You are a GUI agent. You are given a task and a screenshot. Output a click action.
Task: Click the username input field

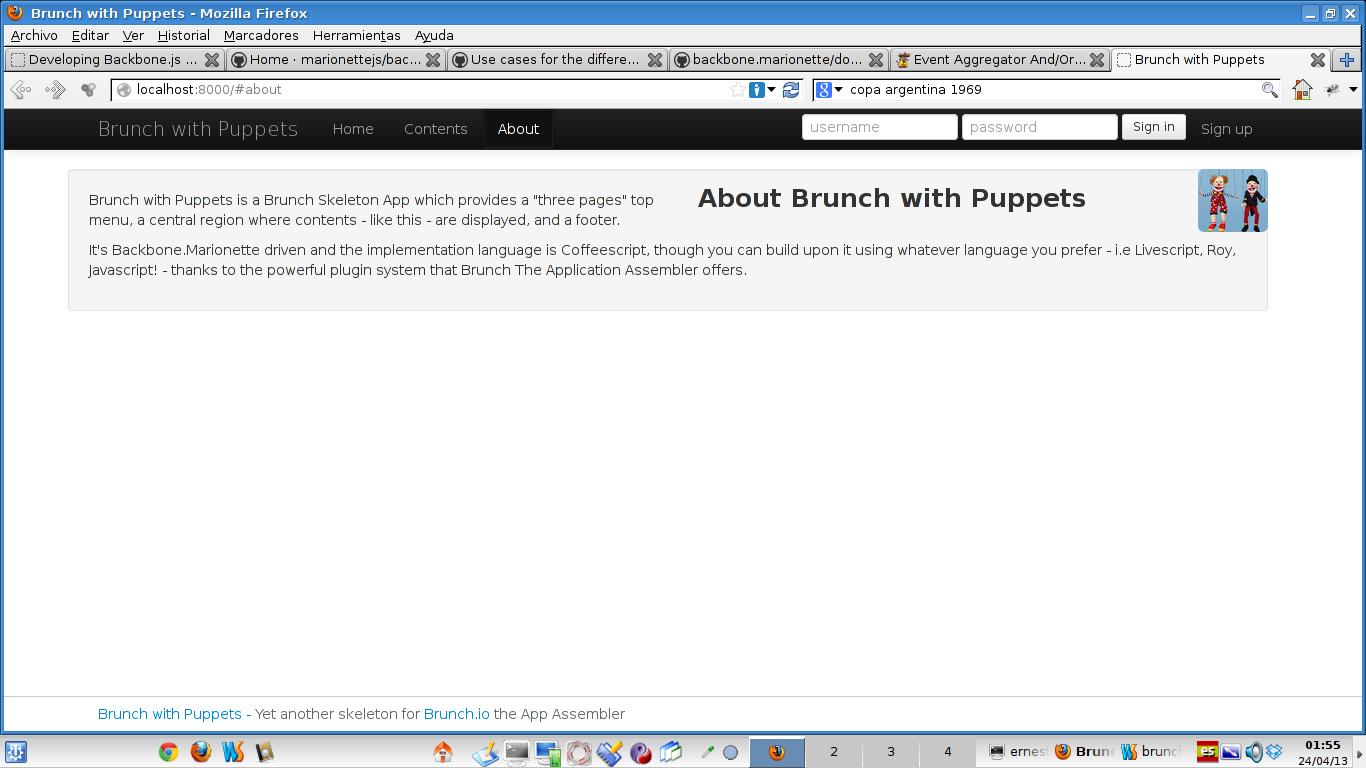pos(879,127)
